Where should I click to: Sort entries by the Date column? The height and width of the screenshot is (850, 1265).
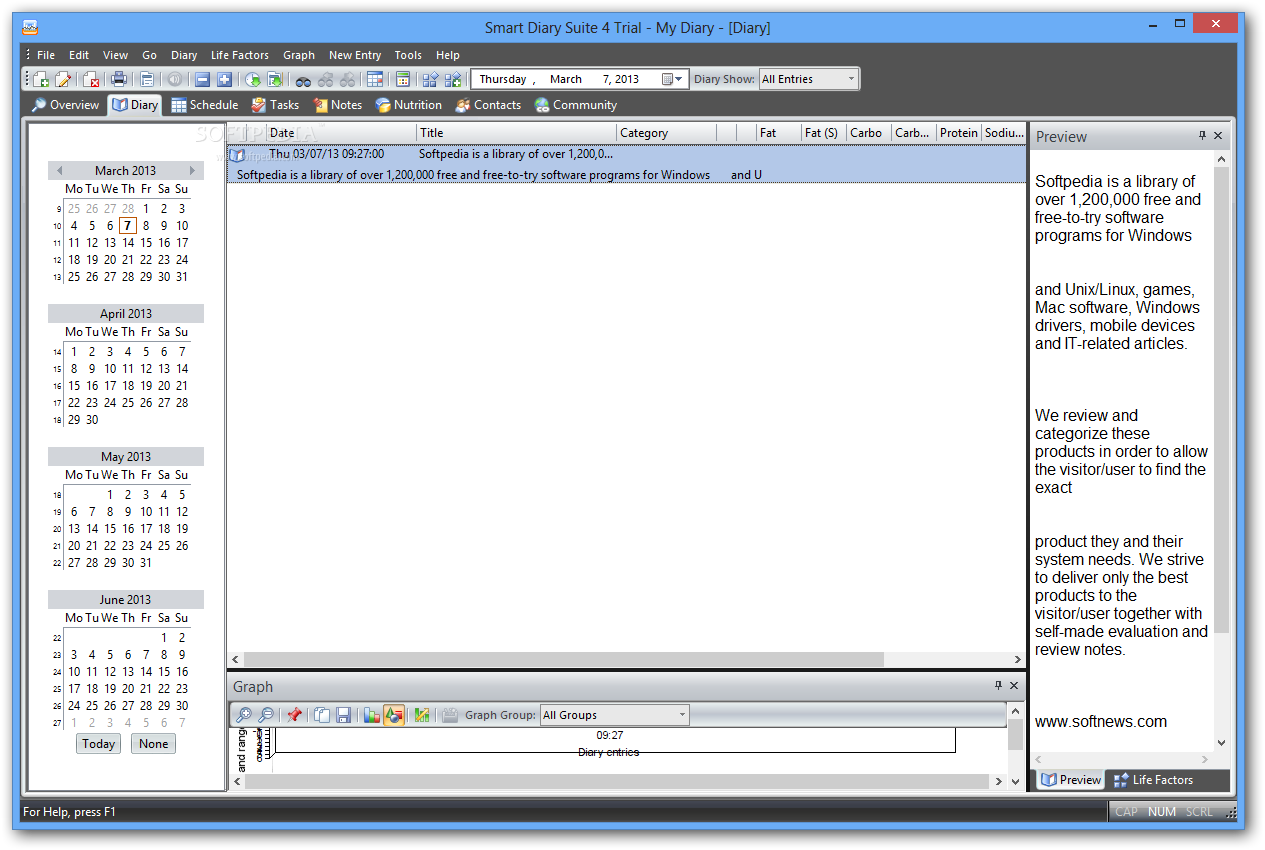[341, 132]
